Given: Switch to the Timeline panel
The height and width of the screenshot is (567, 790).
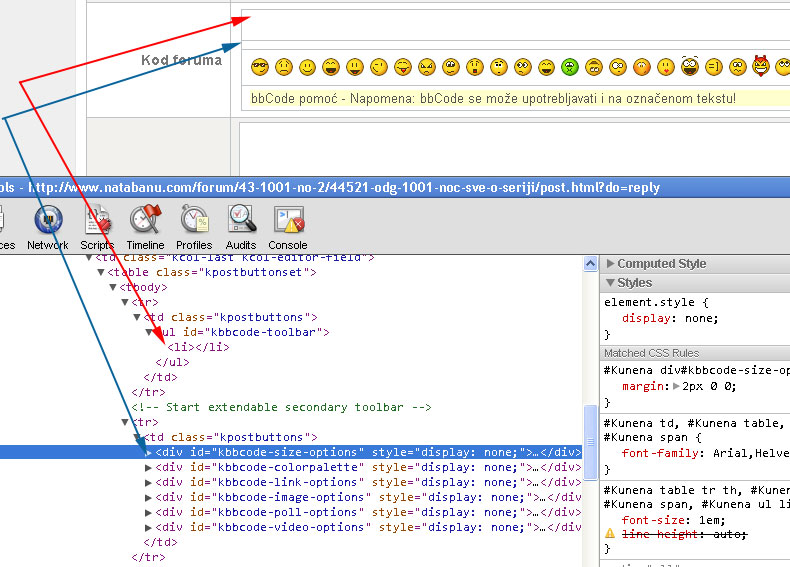Looking at the screenshot, I should 145,226.
